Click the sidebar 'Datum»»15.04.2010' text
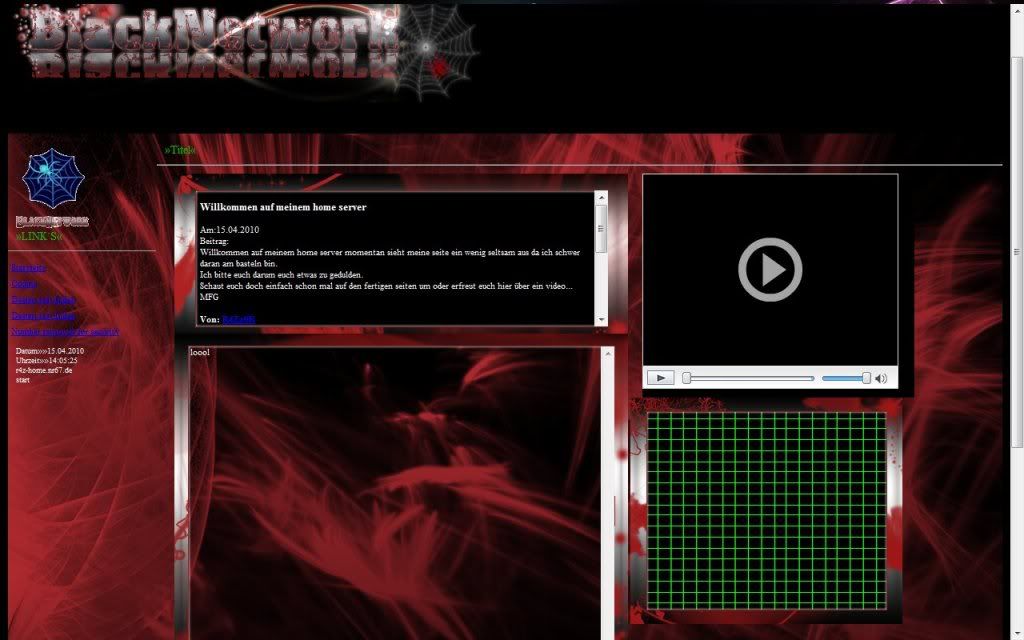 click(x=50, y=351)
